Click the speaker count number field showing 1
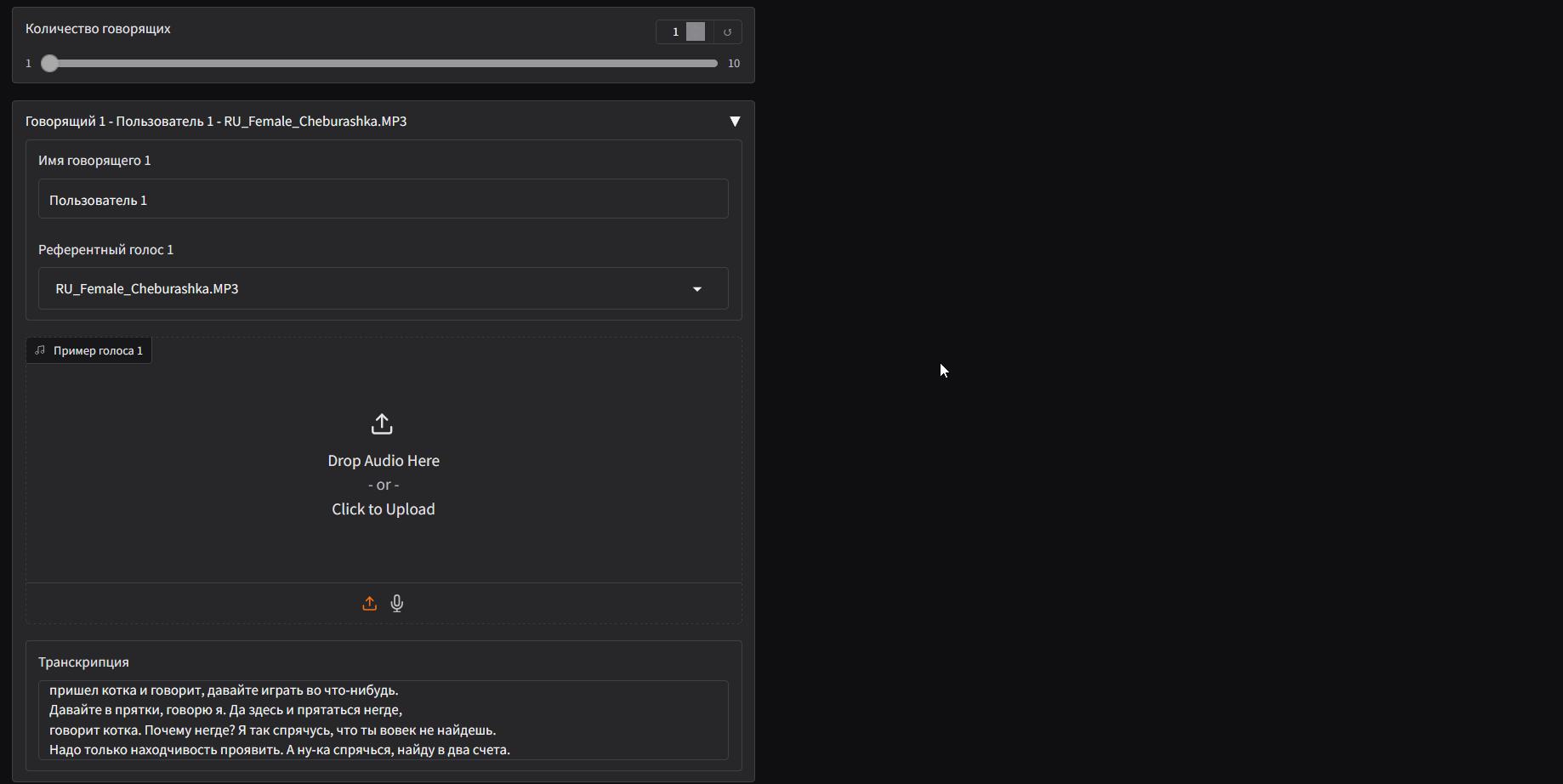The width and height of the screenshot is (1563, 784). 676,32
